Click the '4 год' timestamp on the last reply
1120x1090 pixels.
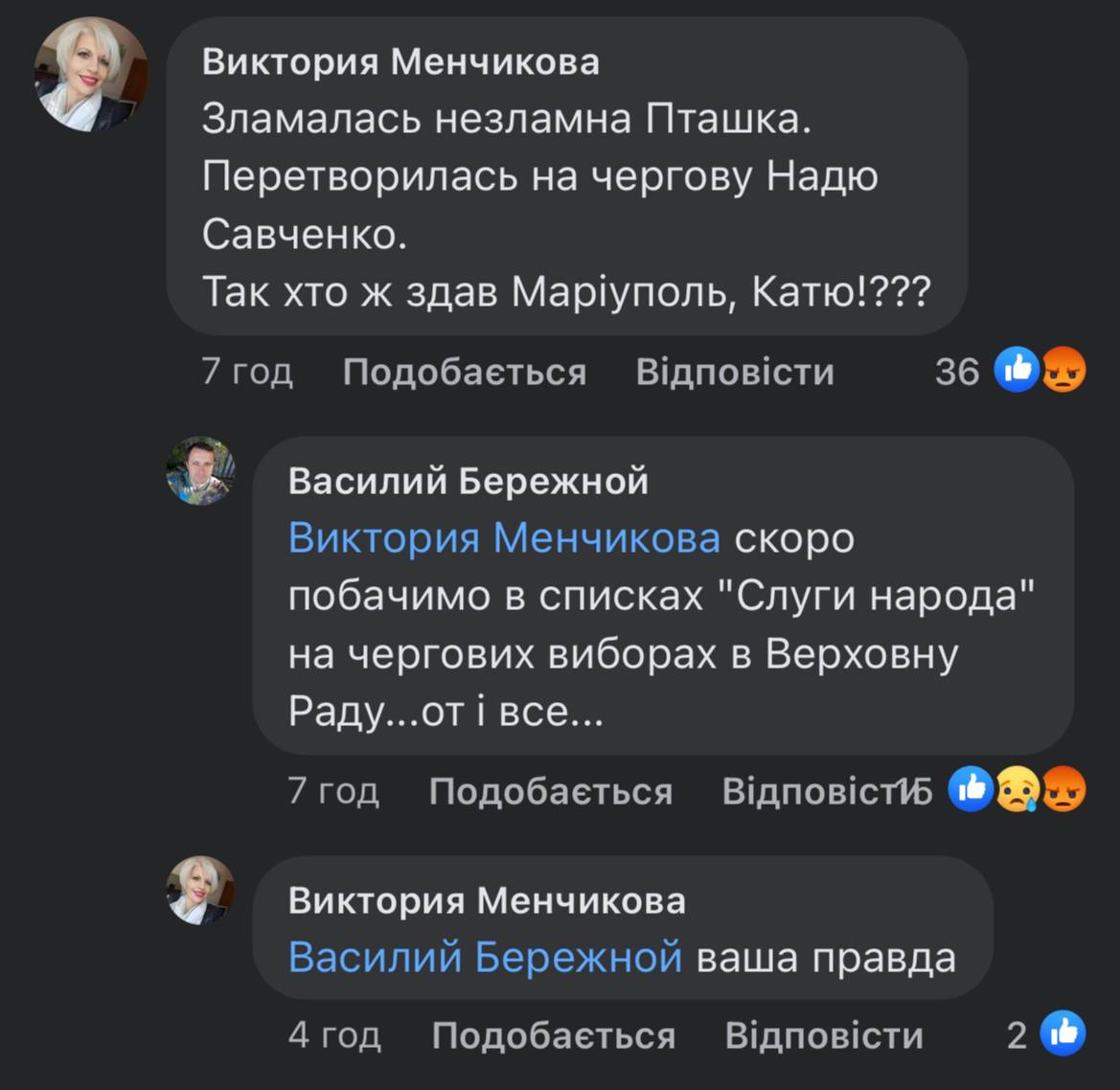click(334, 1035)
